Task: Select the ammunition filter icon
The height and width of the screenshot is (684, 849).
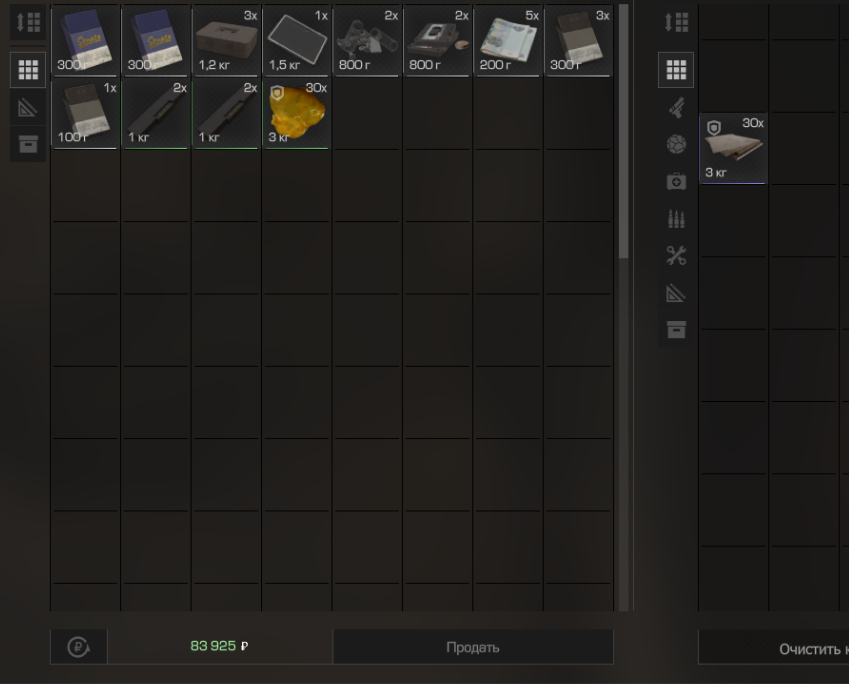Action: click(x=676, y=219)
